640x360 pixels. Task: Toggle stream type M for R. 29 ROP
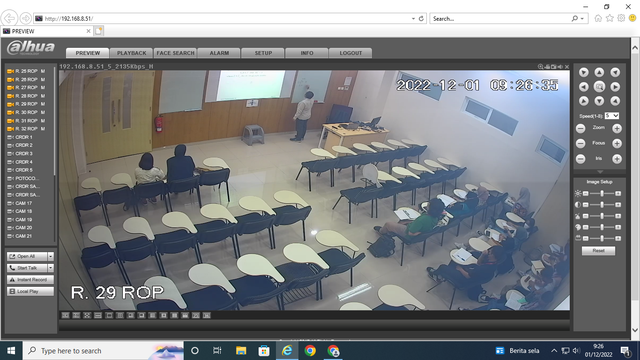point(43,104)
